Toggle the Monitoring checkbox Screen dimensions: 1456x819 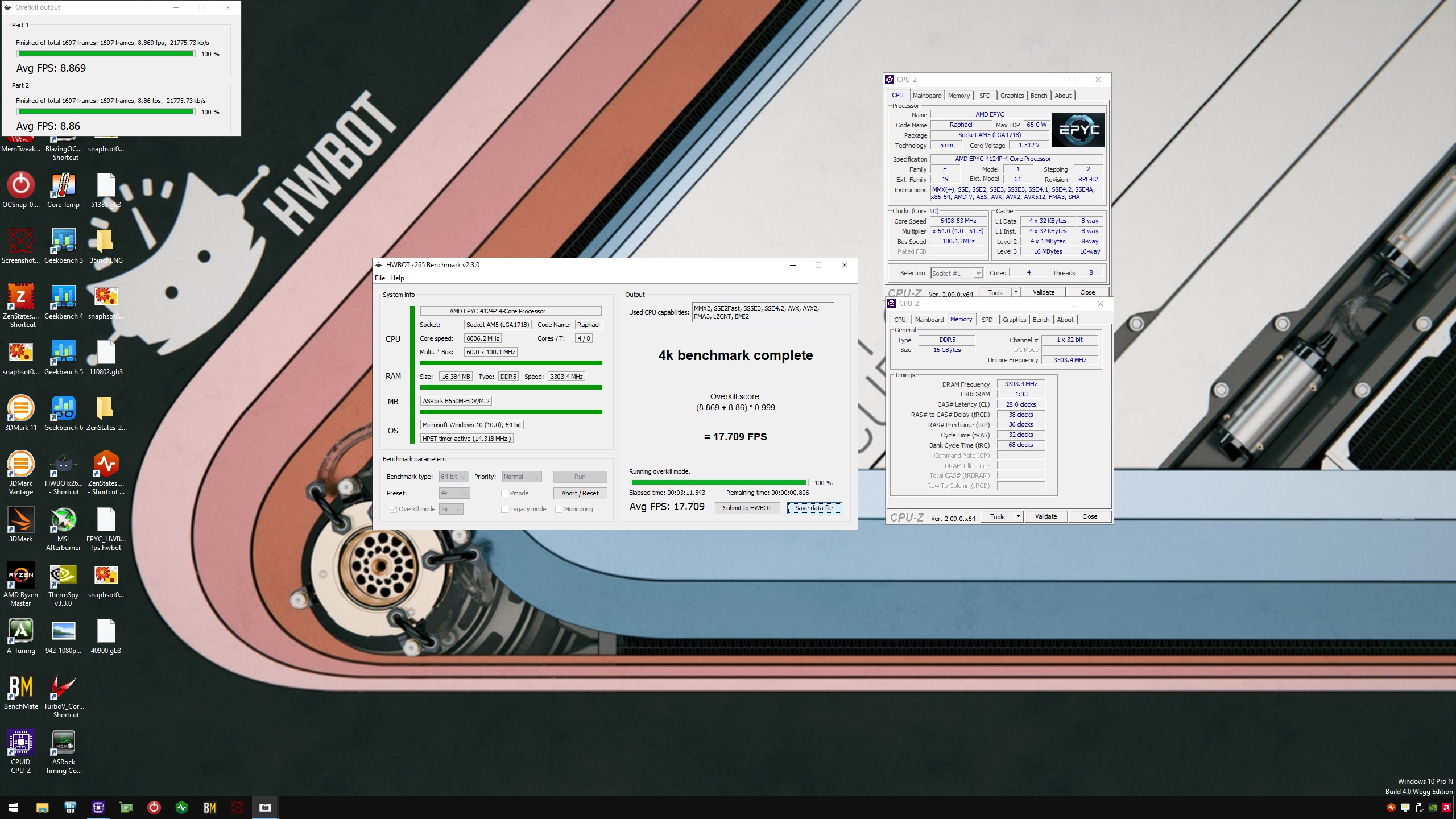point(559,509)
